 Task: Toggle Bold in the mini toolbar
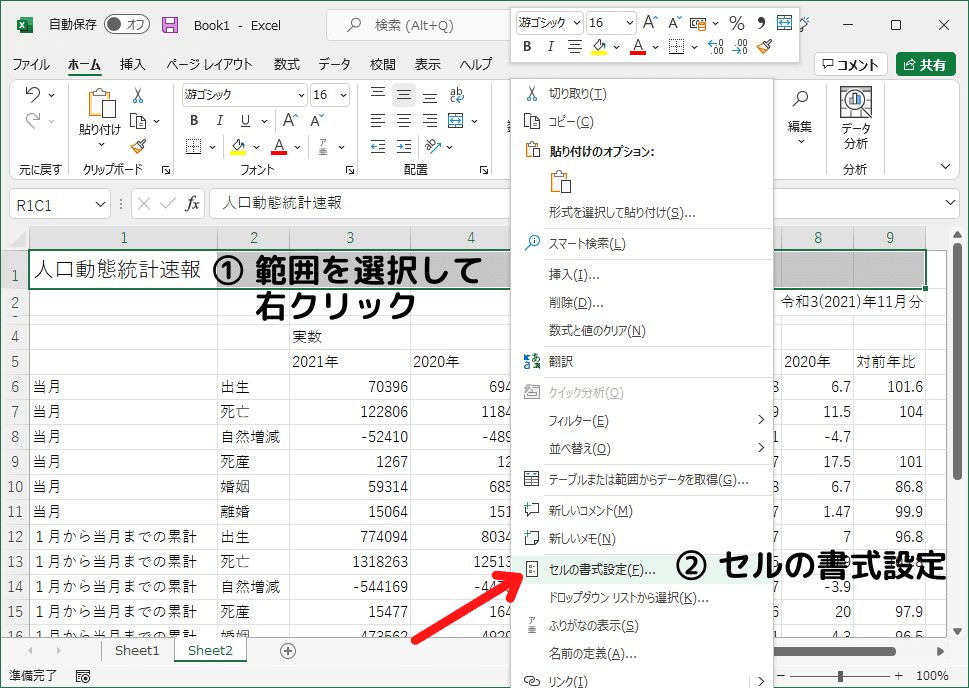[527, 46]
